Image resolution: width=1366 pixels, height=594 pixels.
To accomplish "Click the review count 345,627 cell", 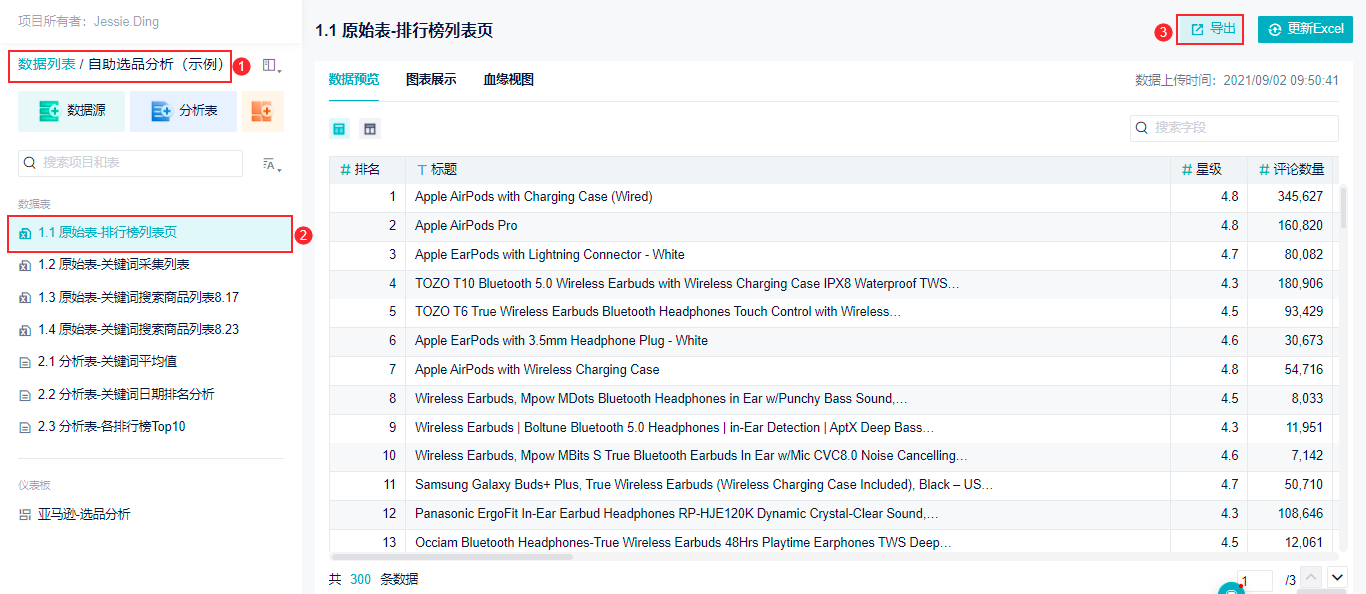I will point(1300,197).
